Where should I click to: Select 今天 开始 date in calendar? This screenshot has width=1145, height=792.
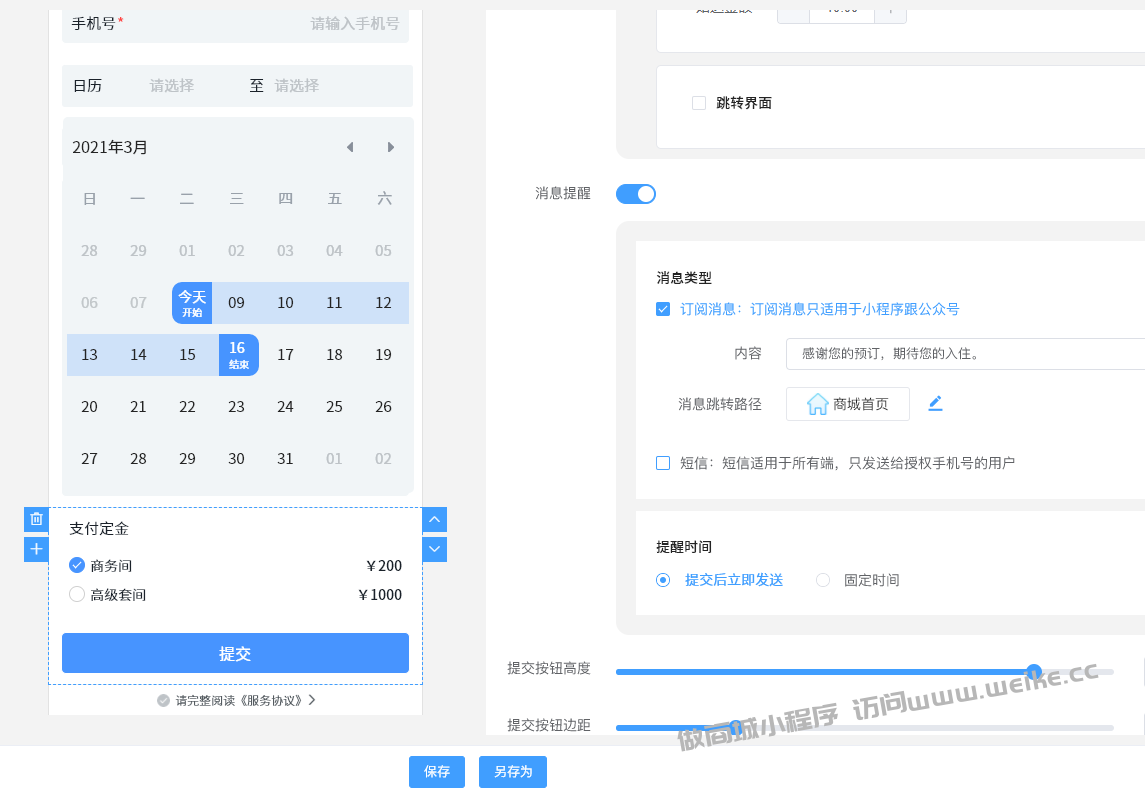pos(192,303)
